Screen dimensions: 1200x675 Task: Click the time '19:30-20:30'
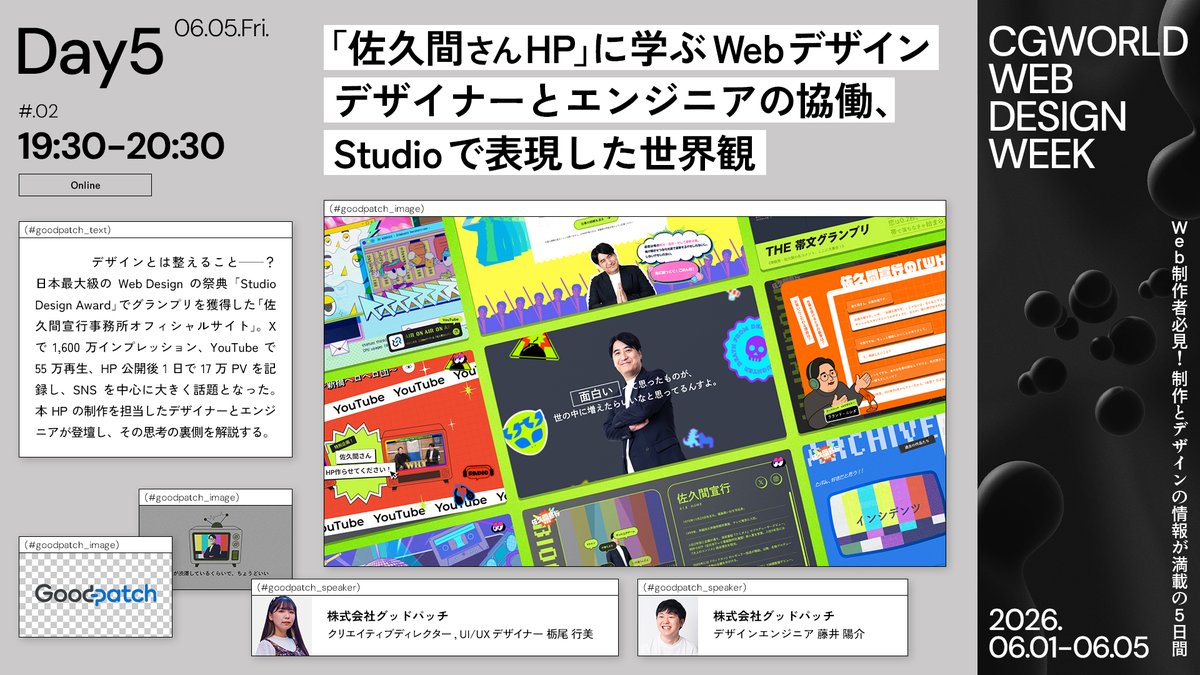point(120,146)
